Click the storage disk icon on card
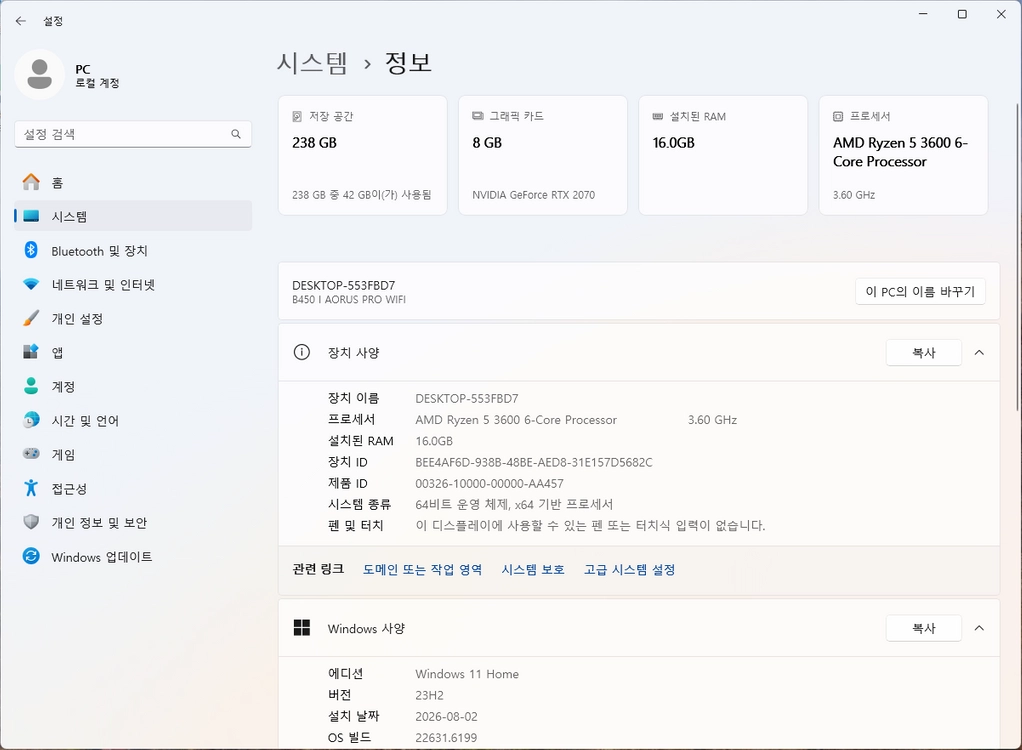 tap(297, 116)
